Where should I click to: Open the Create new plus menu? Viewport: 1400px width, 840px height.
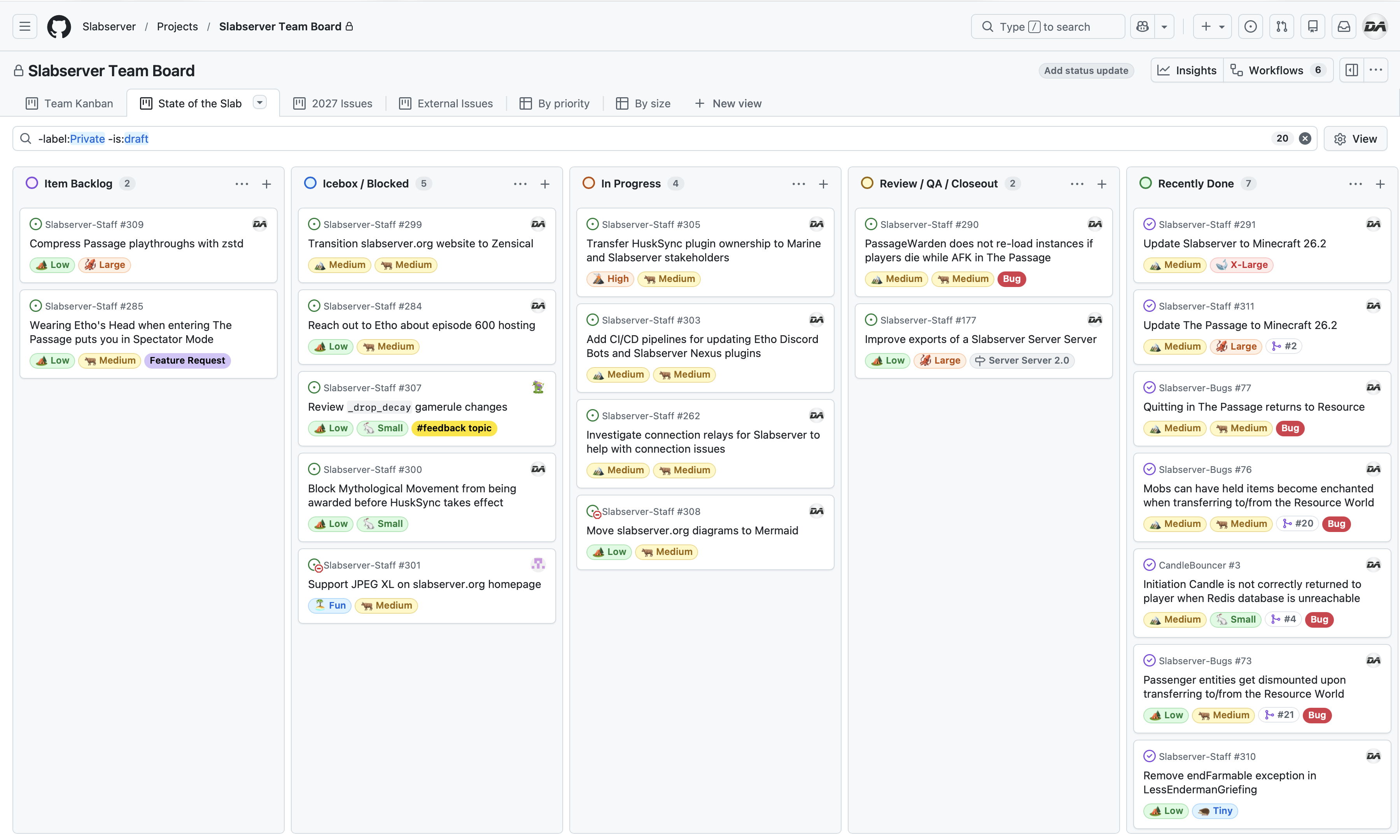(1212, 26)
